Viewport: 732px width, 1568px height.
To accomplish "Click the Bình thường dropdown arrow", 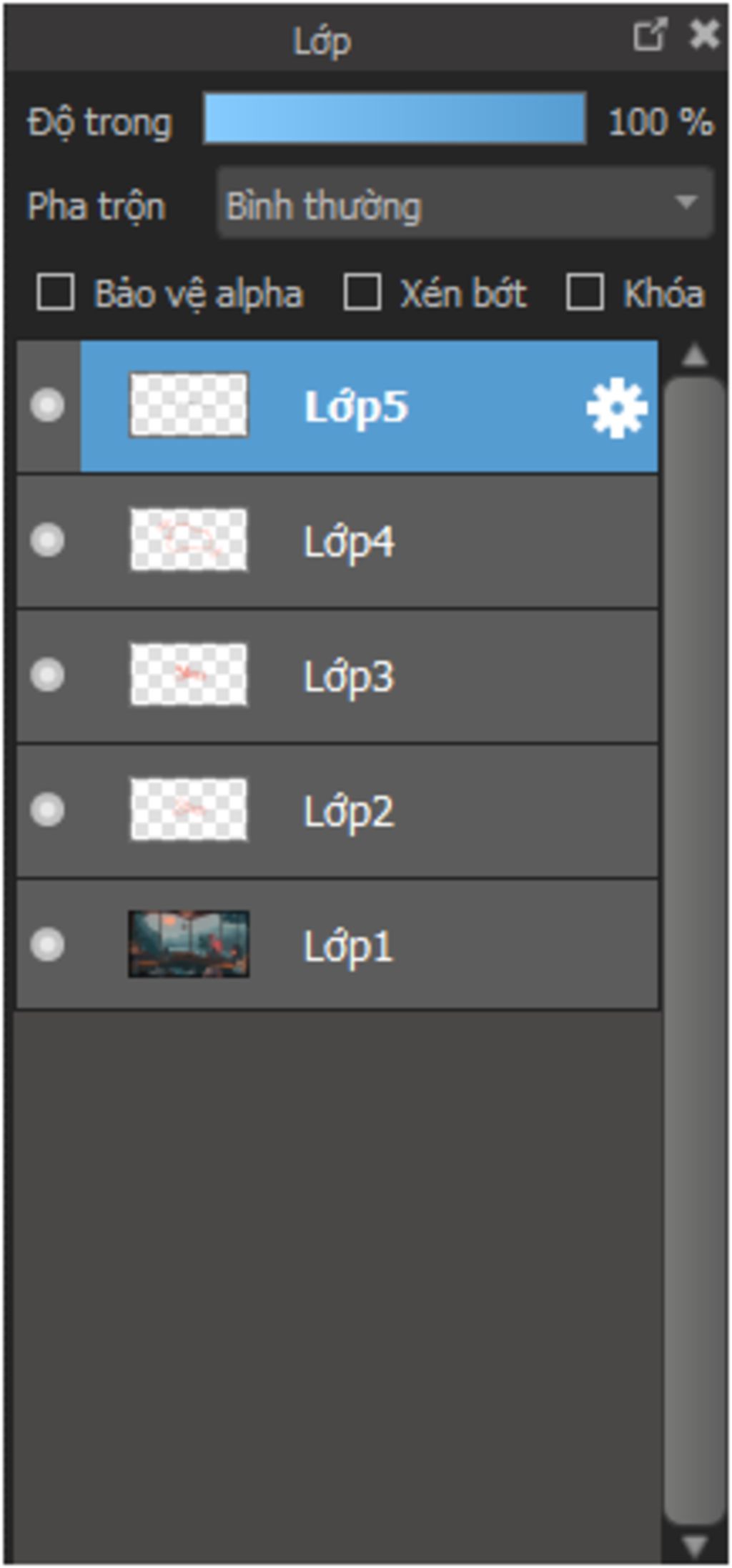I will [x=686, y=203].
